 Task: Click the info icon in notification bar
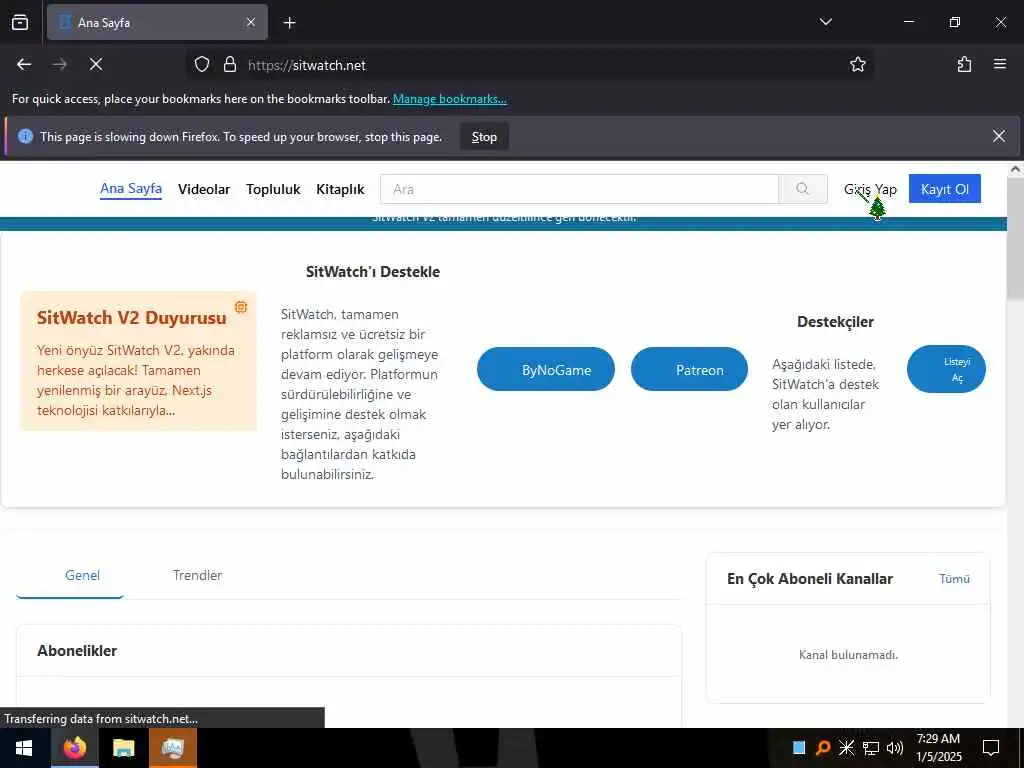(25, 136)
